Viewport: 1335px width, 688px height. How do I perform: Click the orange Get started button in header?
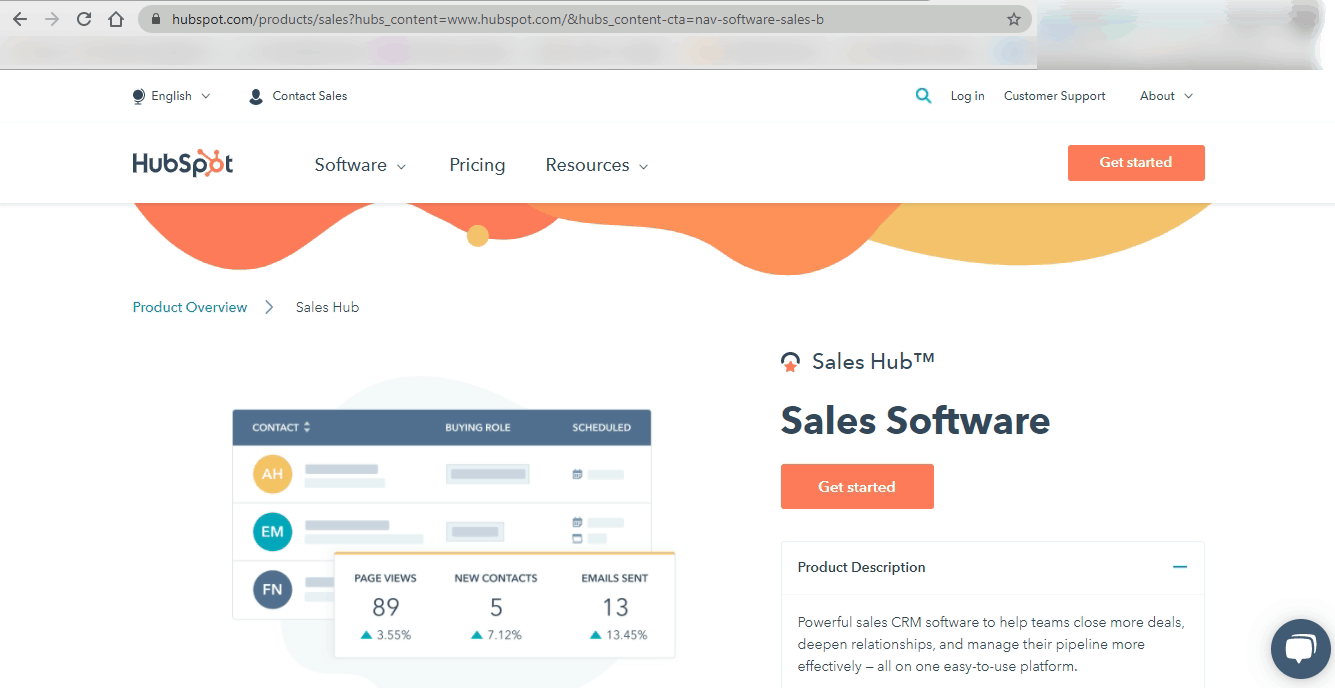[x=1136, y=162]
